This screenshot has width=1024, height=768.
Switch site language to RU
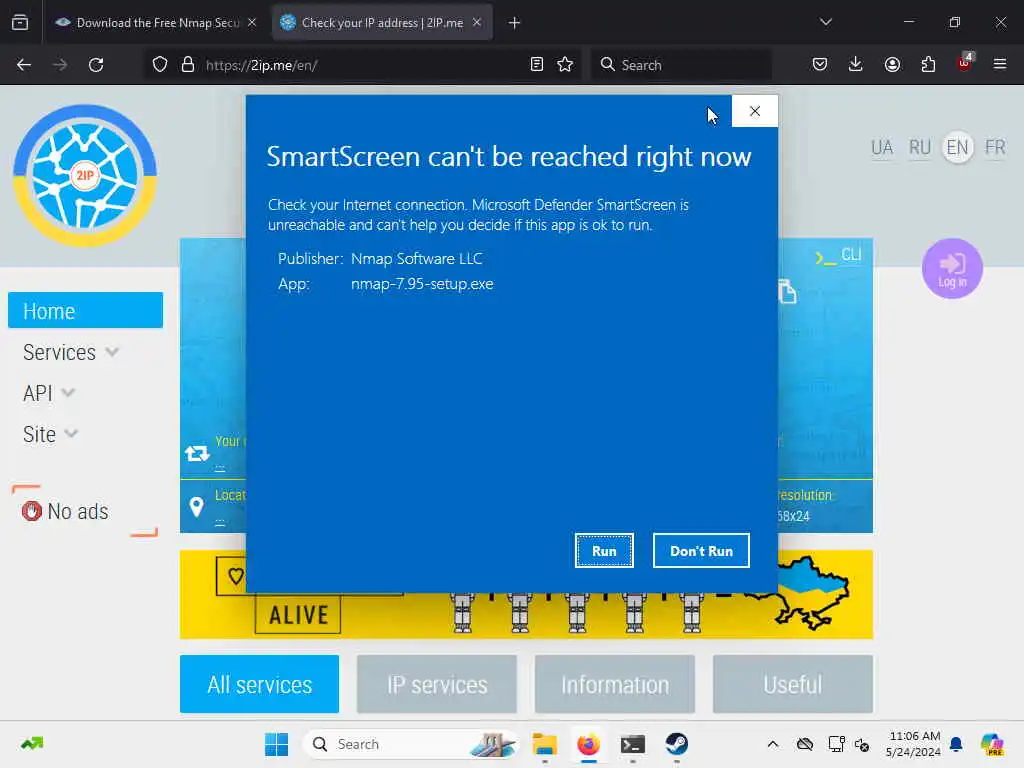[920, 148]
